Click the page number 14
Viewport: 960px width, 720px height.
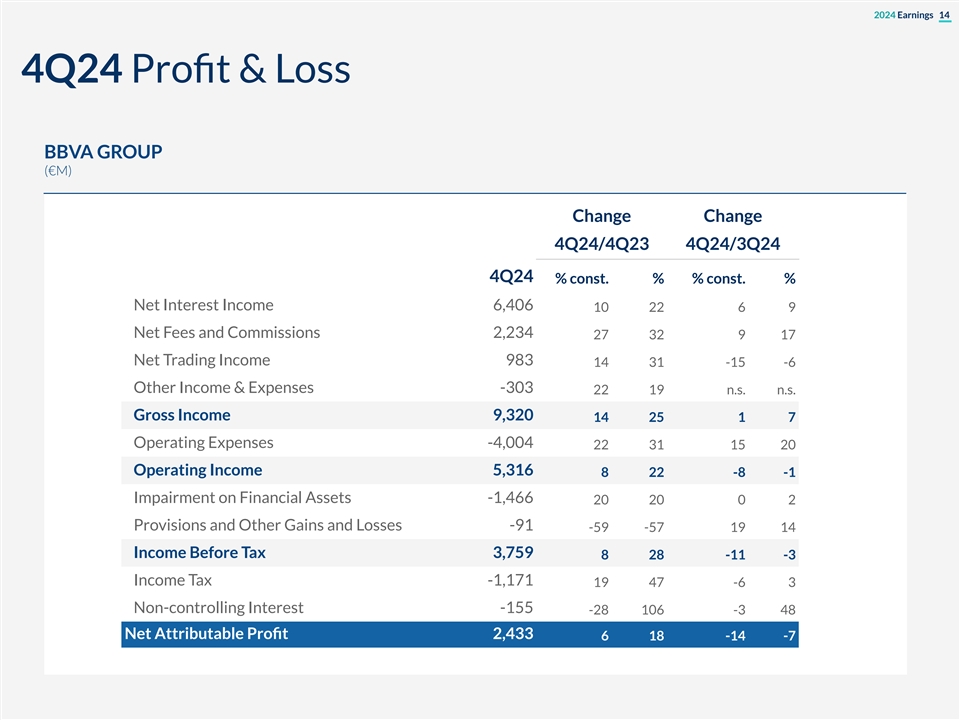click(944, 14)
